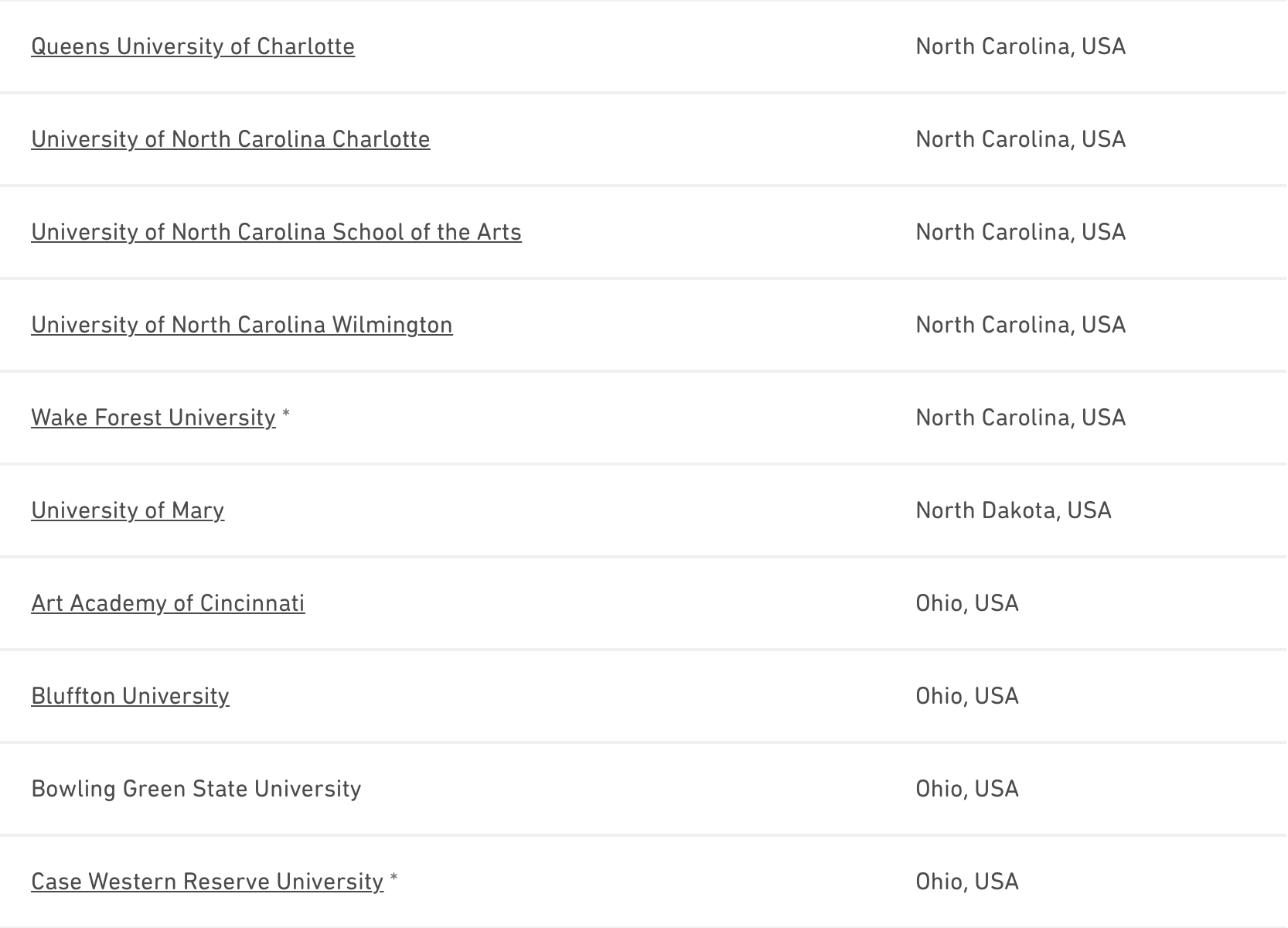Click University of North Carolina Charlotte link

pos(230,139)
